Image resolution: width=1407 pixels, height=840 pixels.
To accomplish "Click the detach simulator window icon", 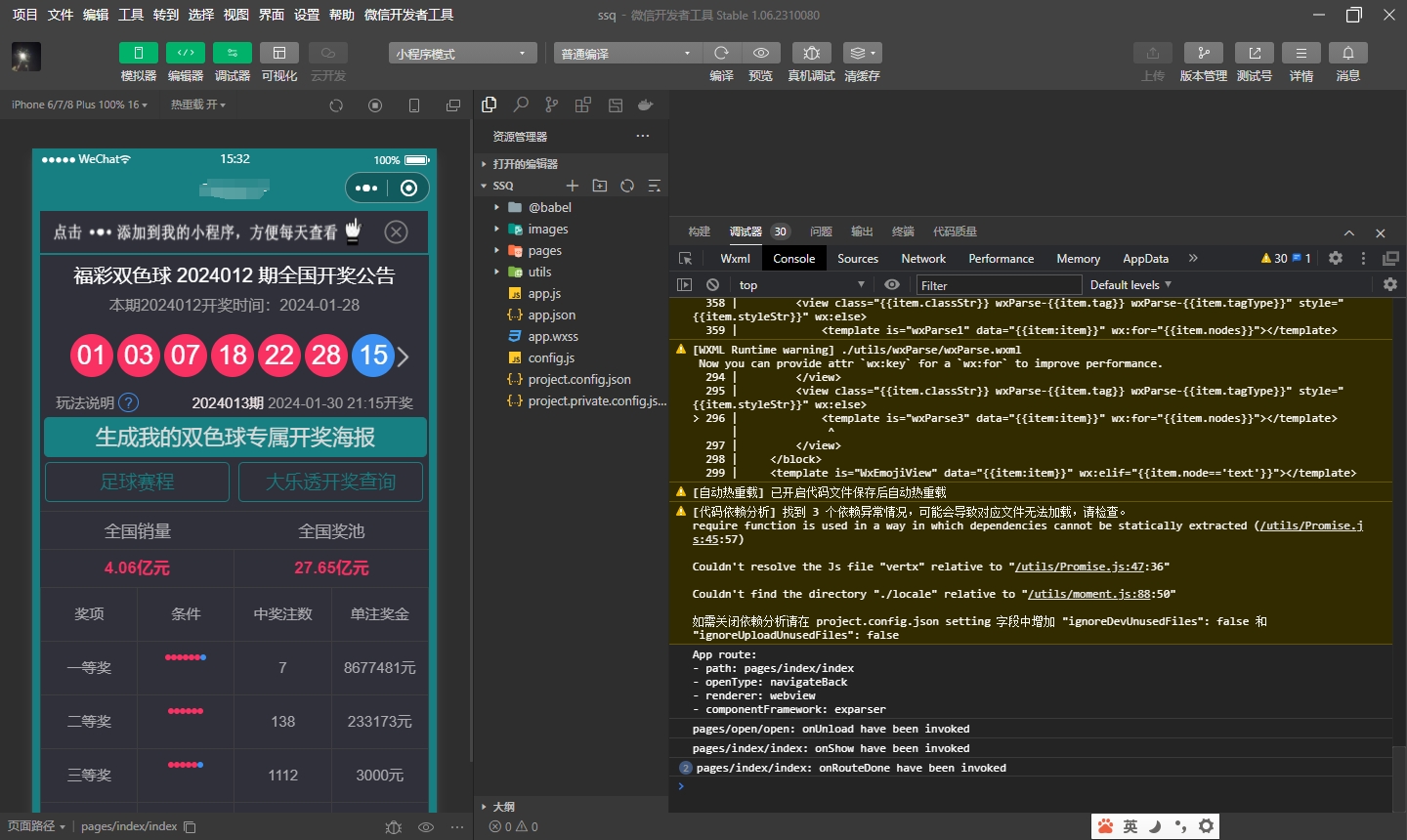I will (x=453, y=105).
